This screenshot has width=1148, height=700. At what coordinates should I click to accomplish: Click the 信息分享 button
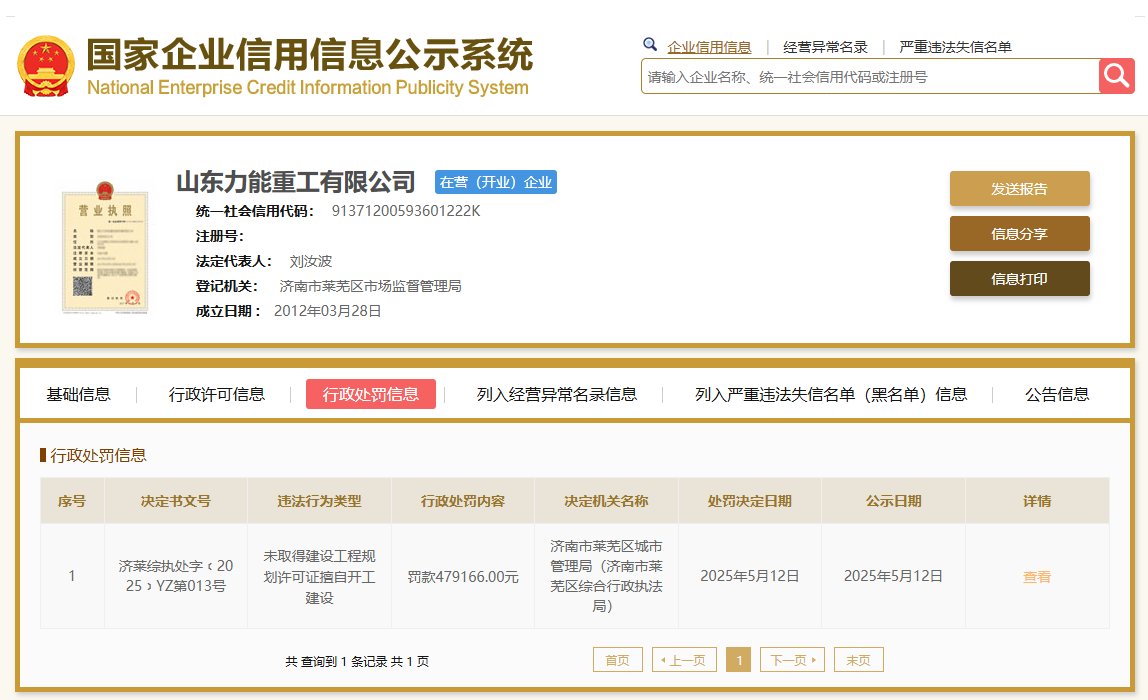click(1019, 234)
